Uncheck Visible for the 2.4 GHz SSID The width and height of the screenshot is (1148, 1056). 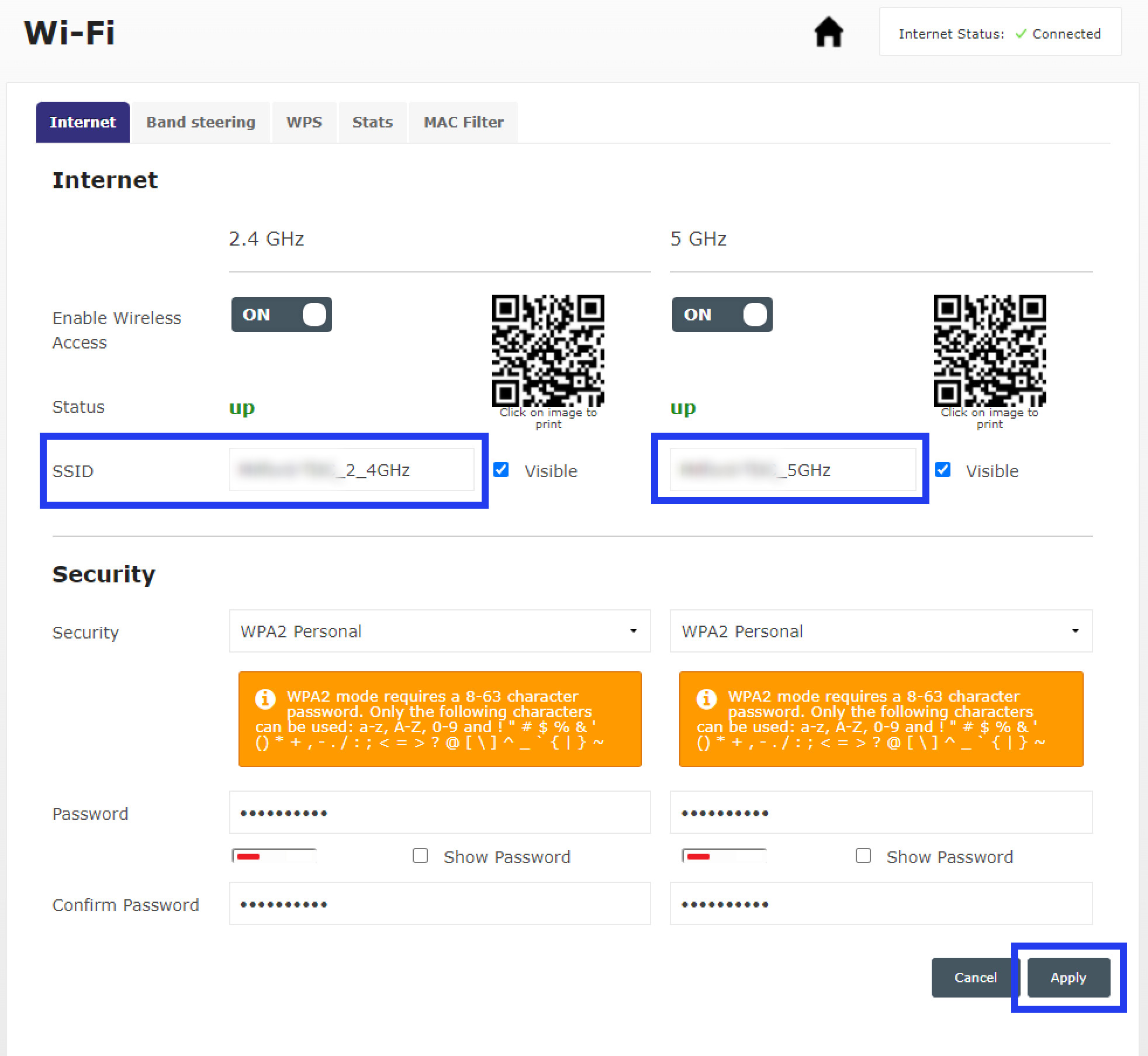(x=501, y=470)
